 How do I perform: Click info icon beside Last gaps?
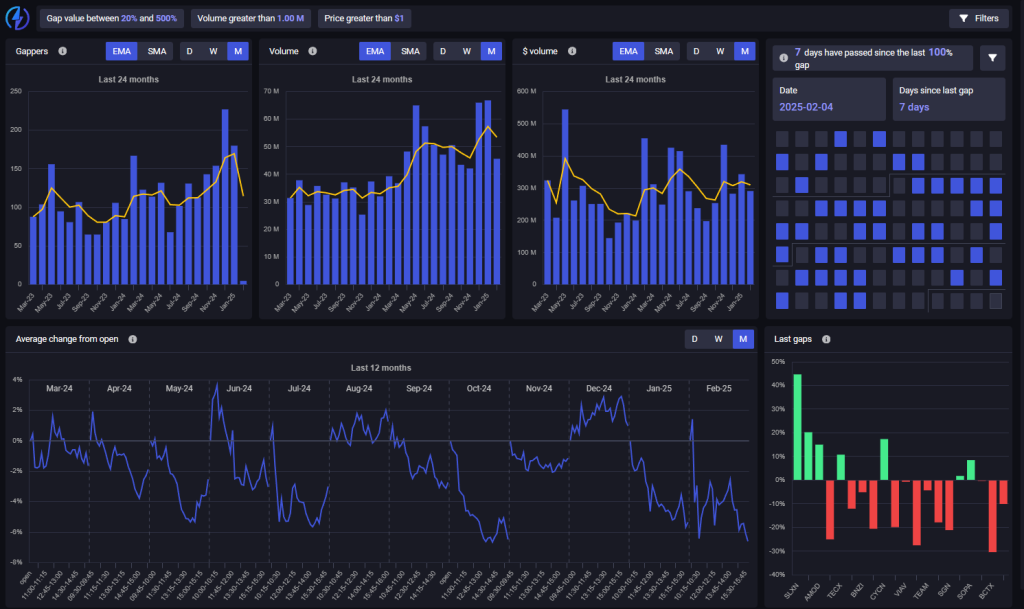(826, 339)
